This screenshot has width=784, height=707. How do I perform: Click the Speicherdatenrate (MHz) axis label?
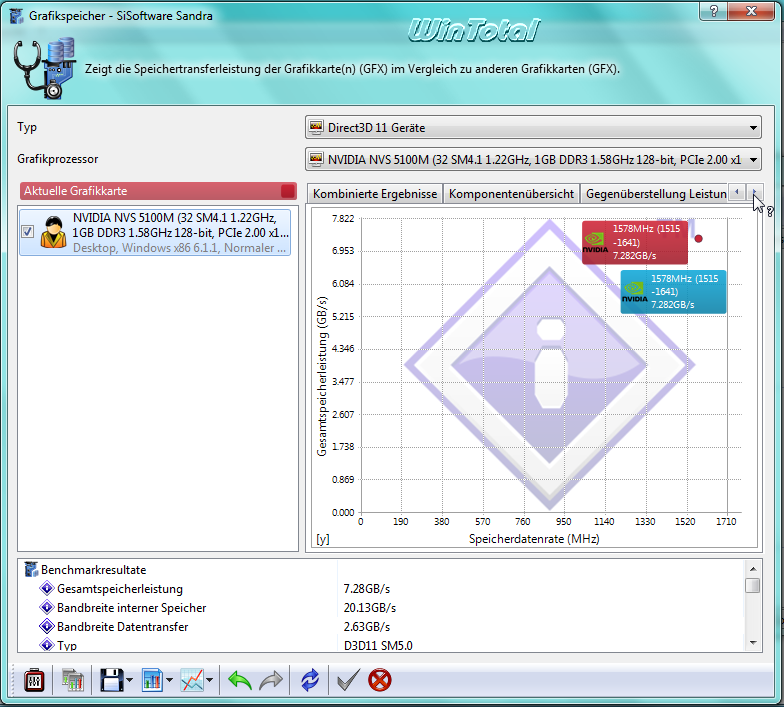(534, 539)
